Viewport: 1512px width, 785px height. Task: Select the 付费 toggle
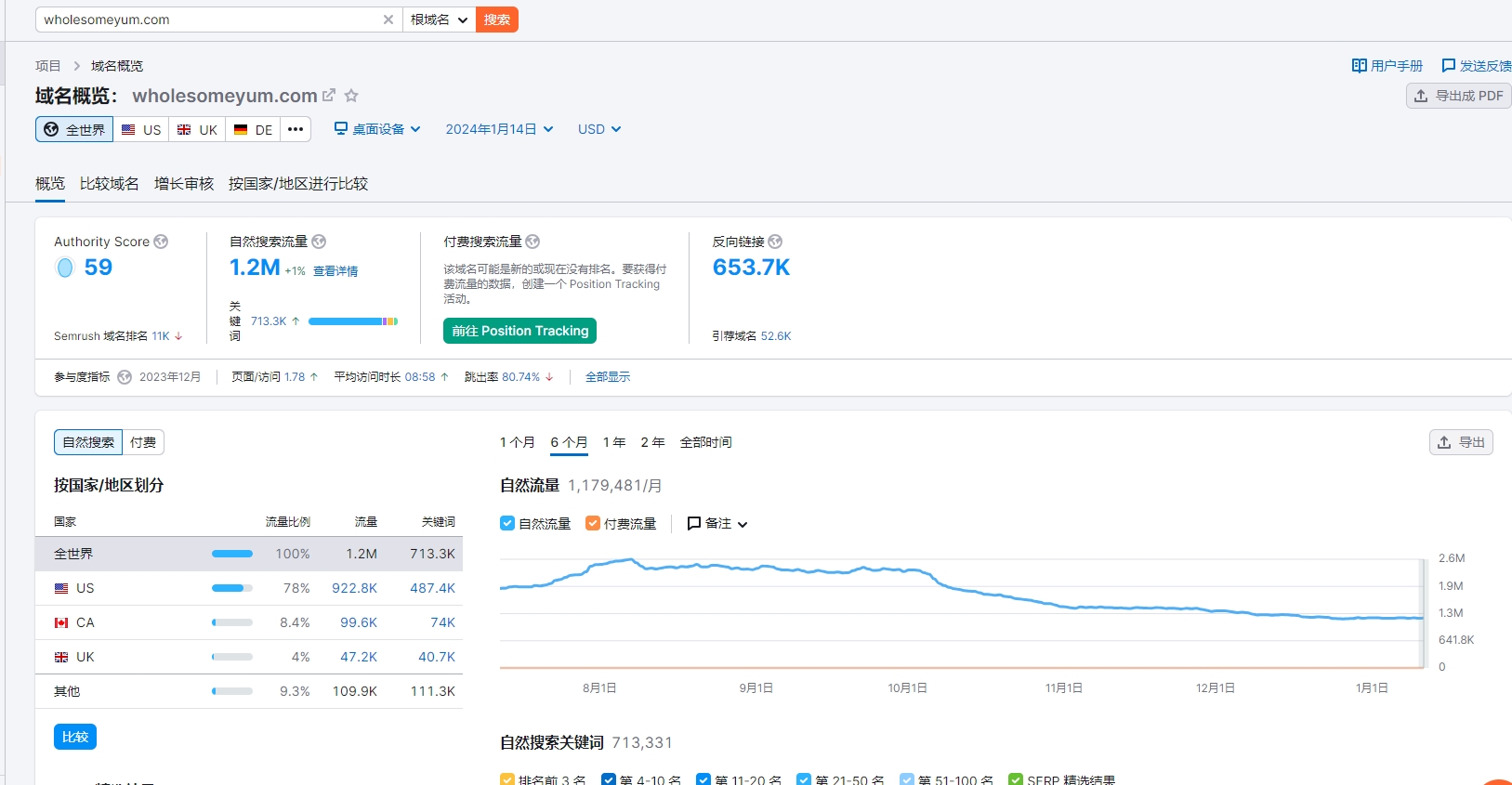click(x=143, y=442)
